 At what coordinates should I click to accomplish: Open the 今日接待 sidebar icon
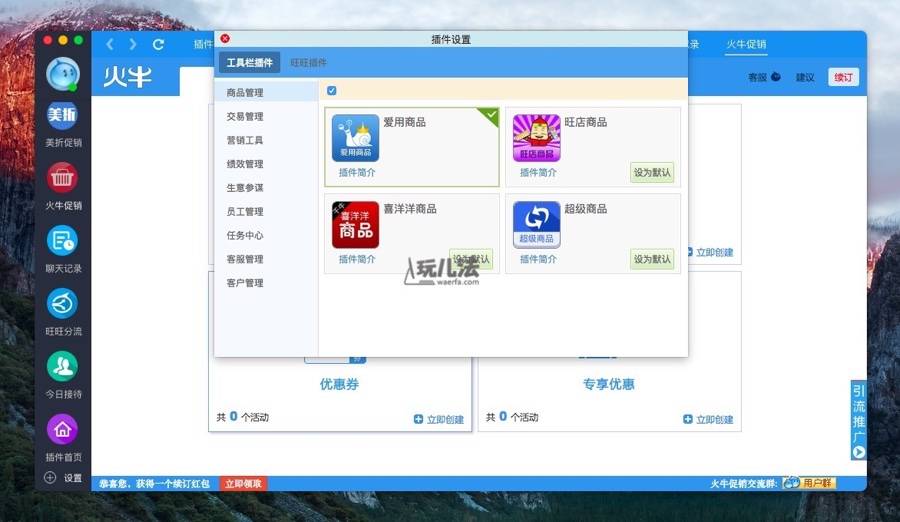(x=63, y=366)
